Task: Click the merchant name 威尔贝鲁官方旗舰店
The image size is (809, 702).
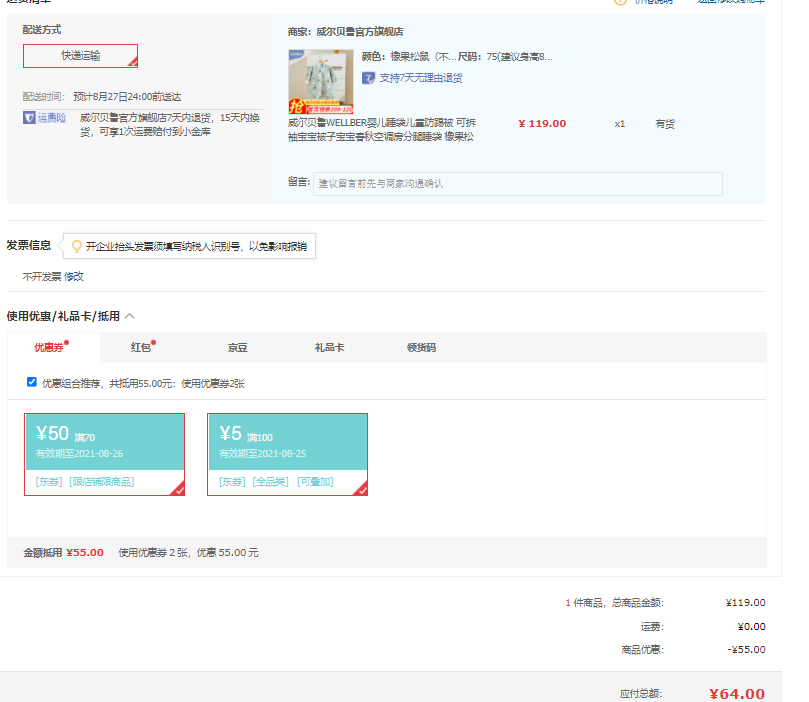Action: point(360,32)
